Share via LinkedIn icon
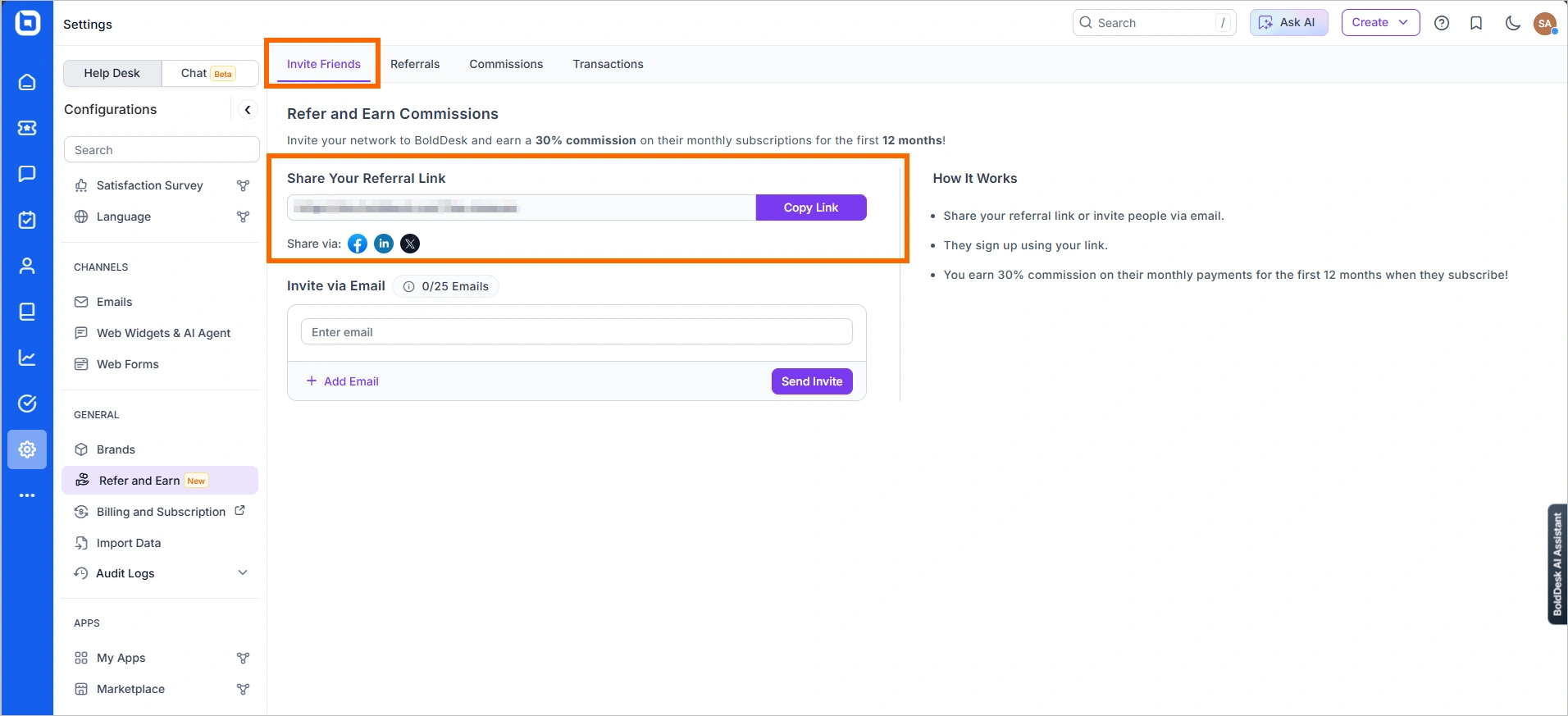The image size is (1568, 716). pyautogui.click(x=384, y=244)
